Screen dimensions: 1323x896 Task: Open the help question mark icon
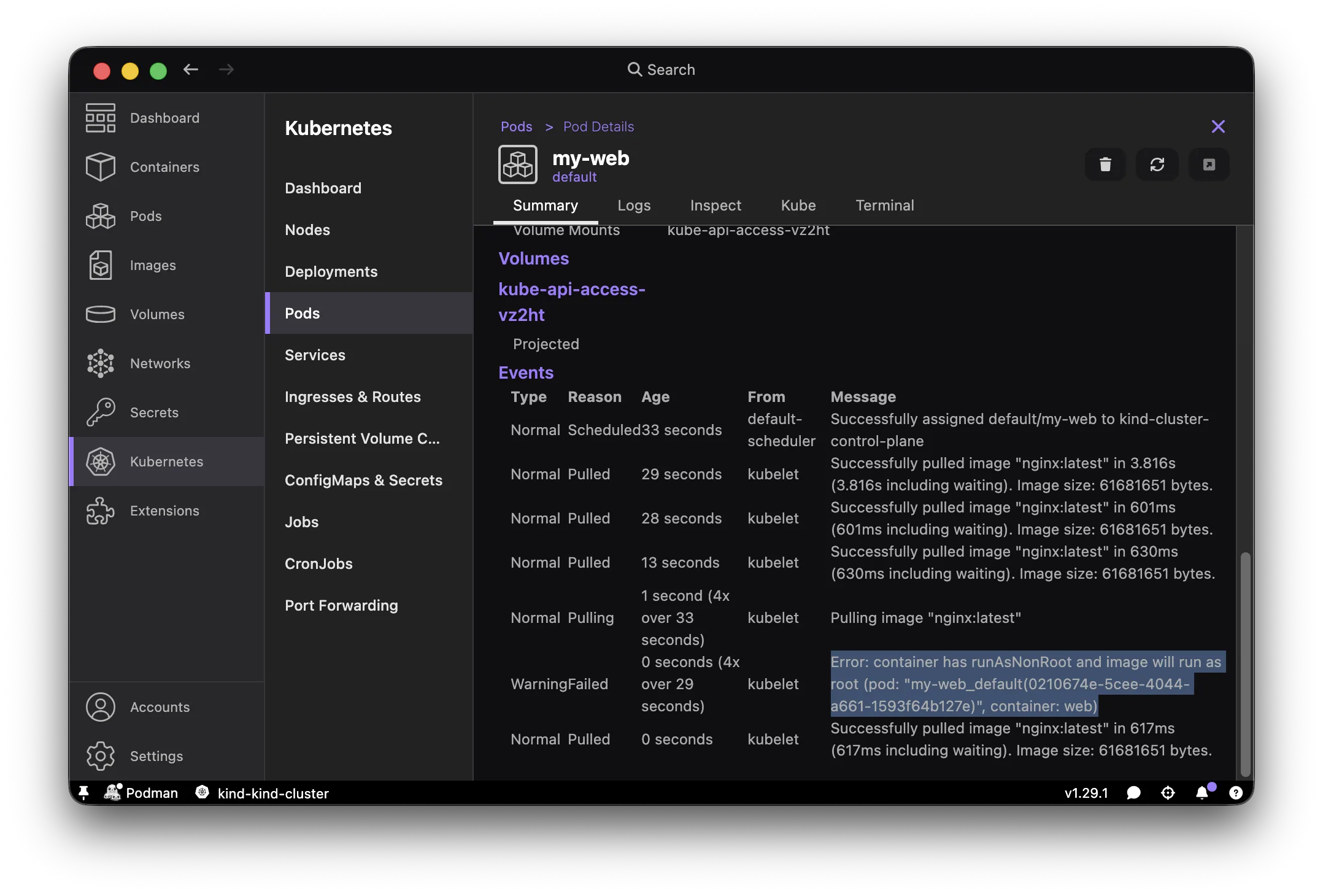point(1236,793)
